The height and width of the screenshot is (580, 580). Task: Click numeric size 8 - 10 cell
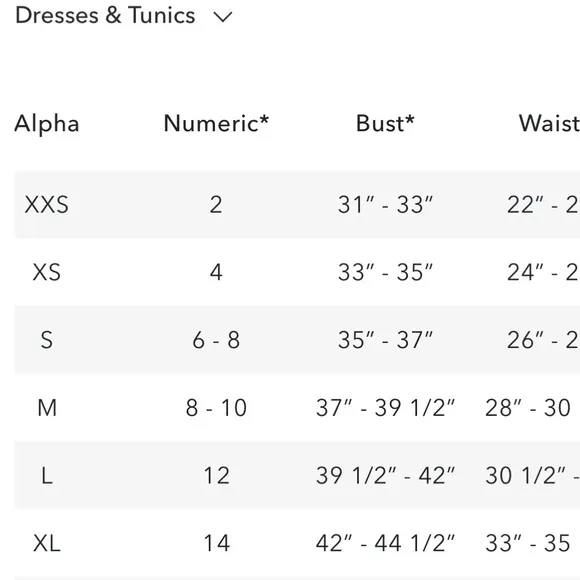point(216,408)
